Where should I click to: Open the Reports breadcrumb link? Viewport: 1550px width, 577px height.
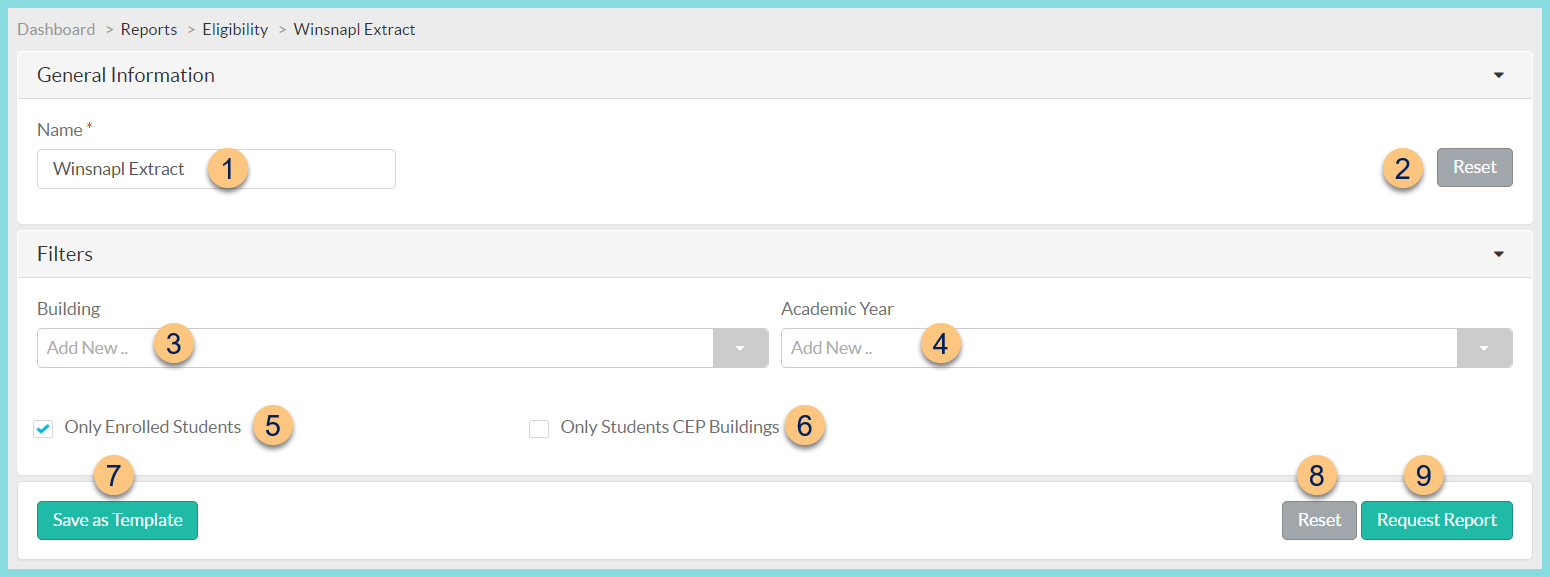click(148, 29)
